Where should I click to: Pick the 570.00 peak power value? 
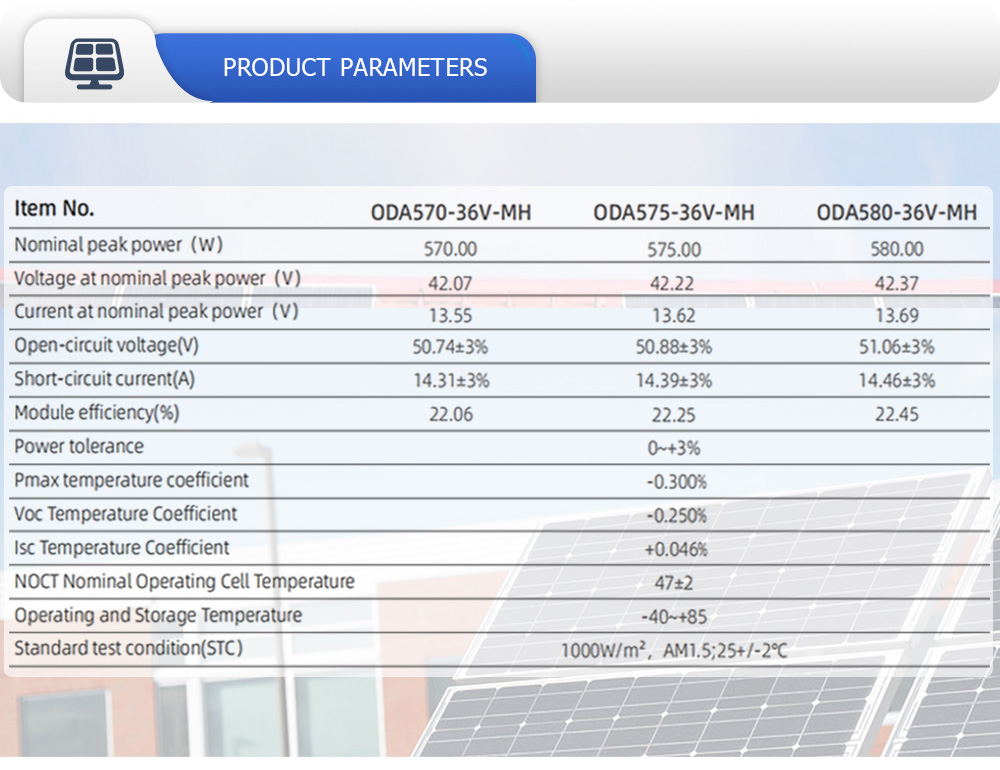(451, 249)
